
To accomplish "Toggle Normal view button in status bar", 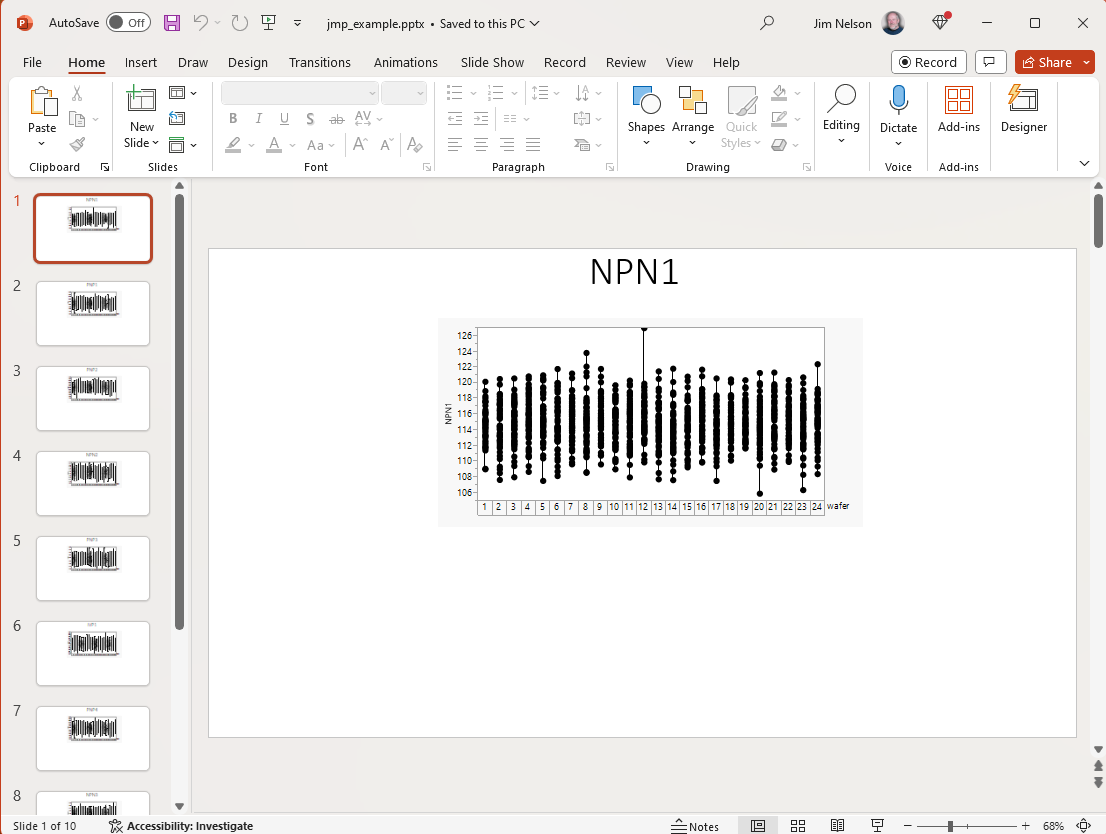I will pos(758,826).
